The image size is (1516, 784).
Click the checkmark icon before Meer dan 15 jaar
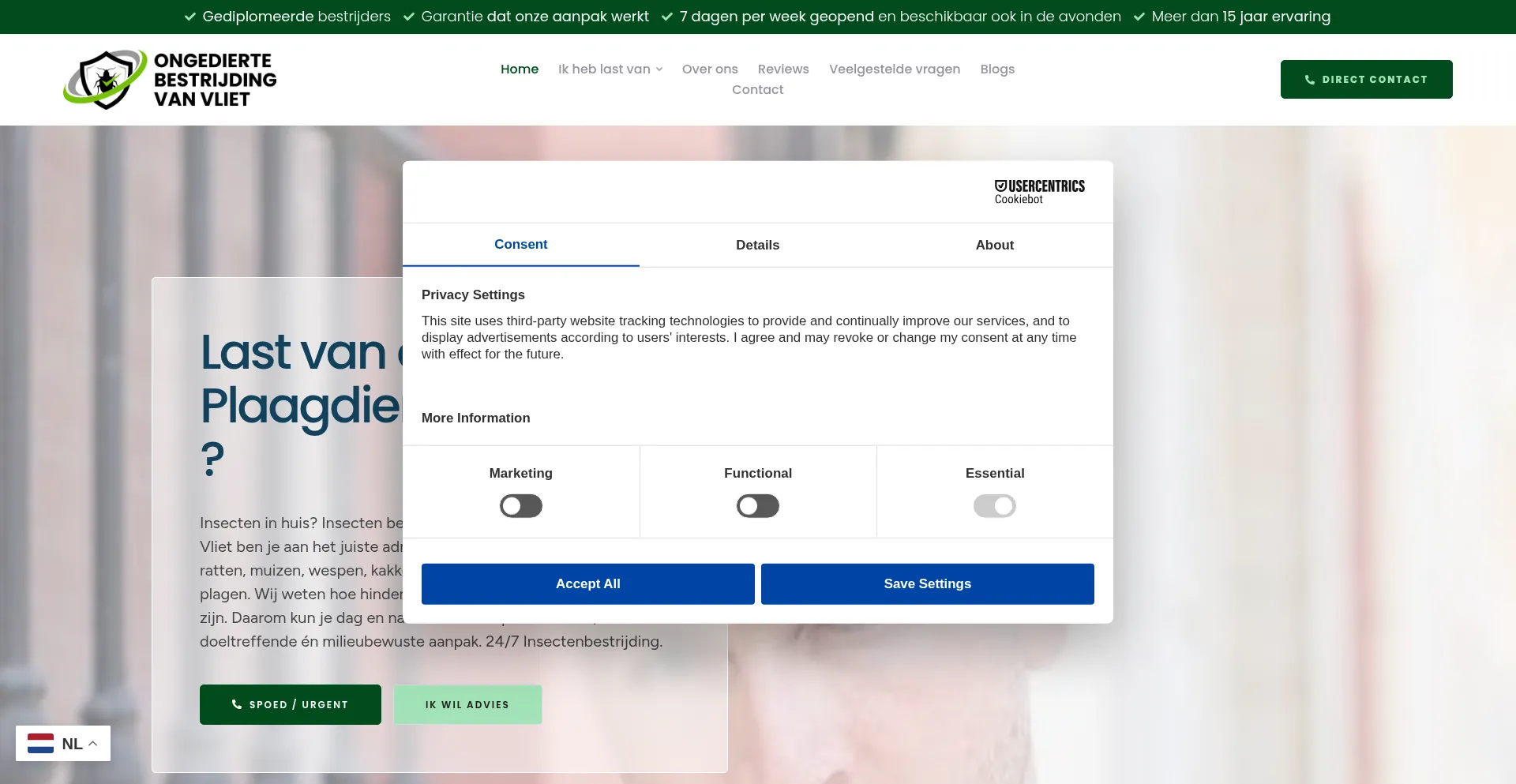[x=1139, y=16]
